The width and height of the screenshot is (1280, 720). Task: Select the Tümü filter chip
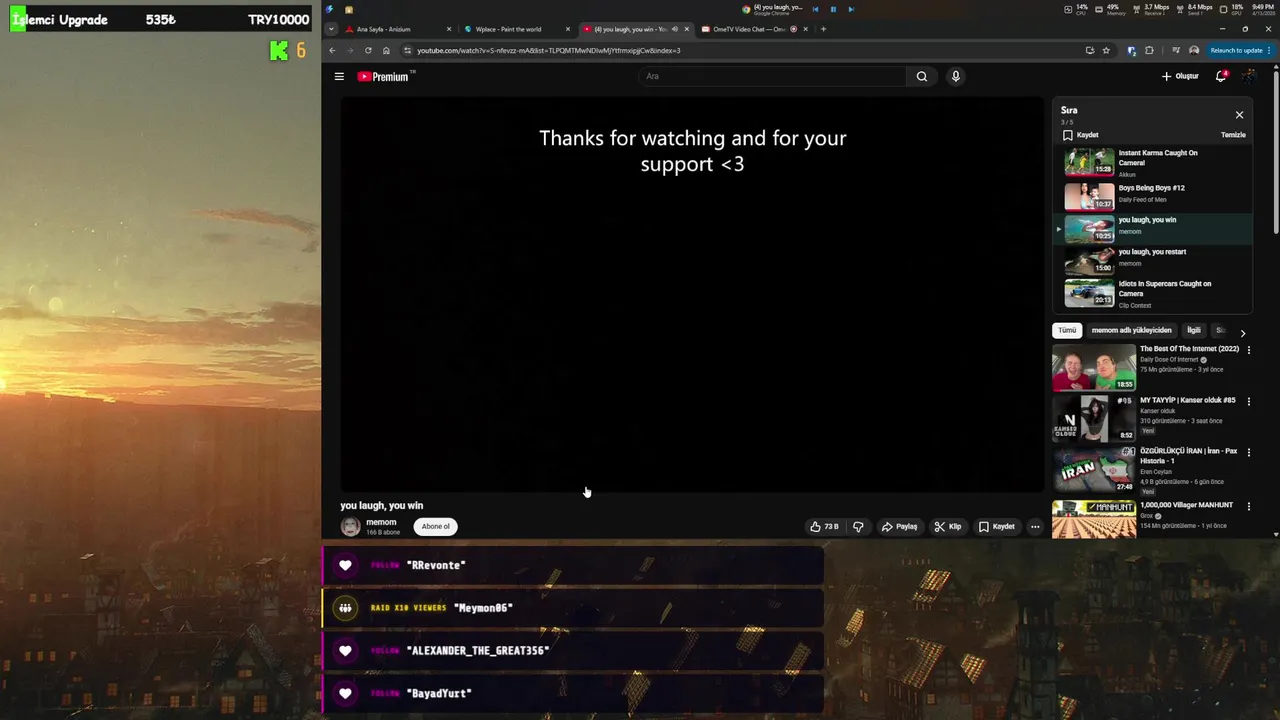[1068, 330]
